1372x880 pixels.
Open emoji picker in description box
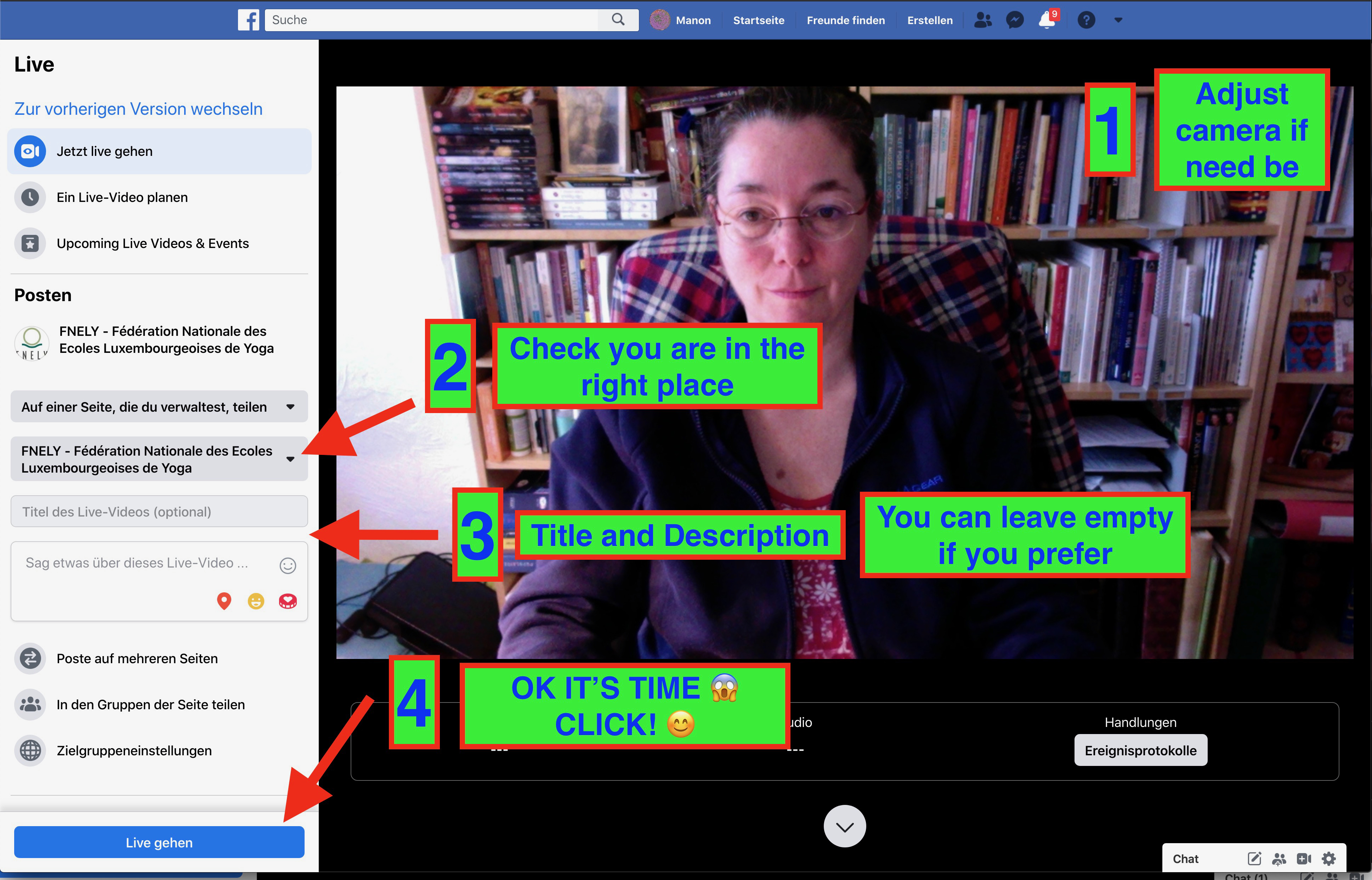[287, 565]
